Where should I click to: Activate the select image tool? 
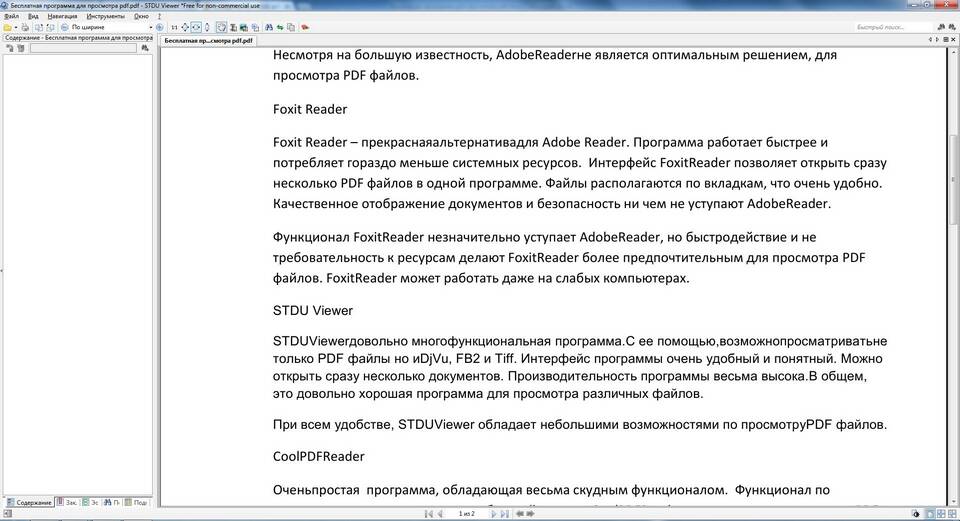click(x=244, y=28)
